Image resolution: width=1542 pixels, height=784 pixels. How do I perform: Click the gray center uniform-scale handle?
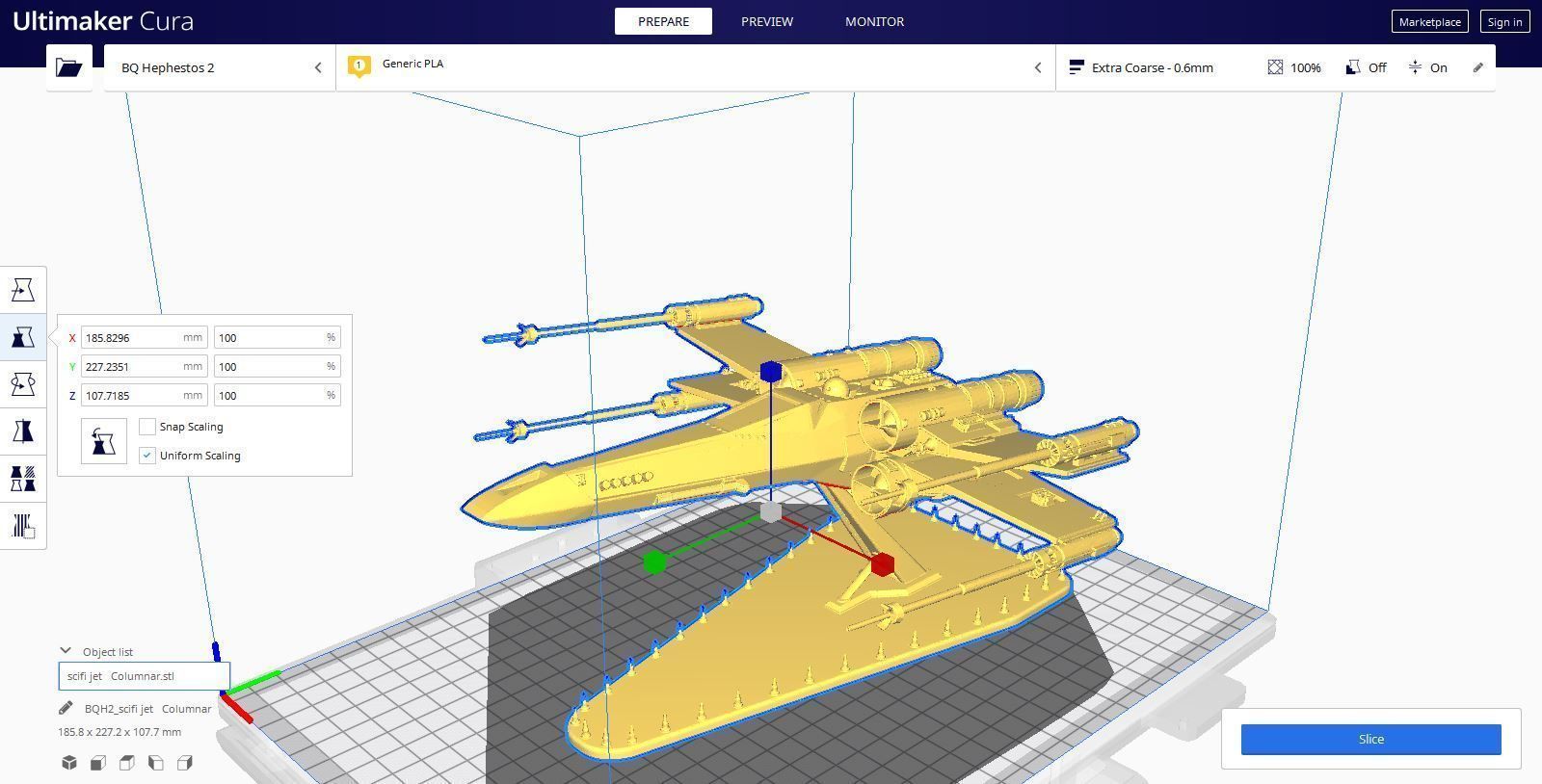pyautogui.click(x=770, y=511)
